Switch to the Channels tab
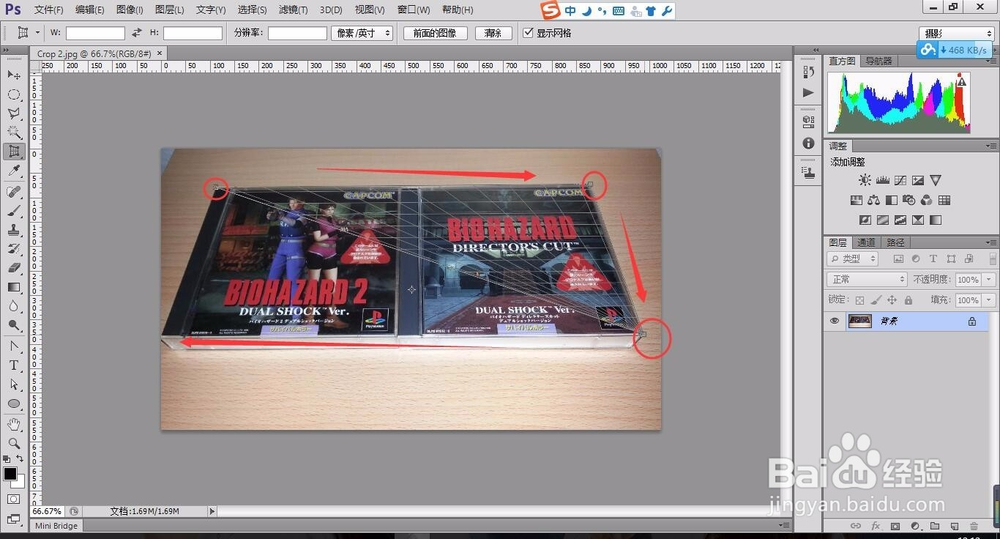This screenshot has width=1000, height=539. [865, 242]
